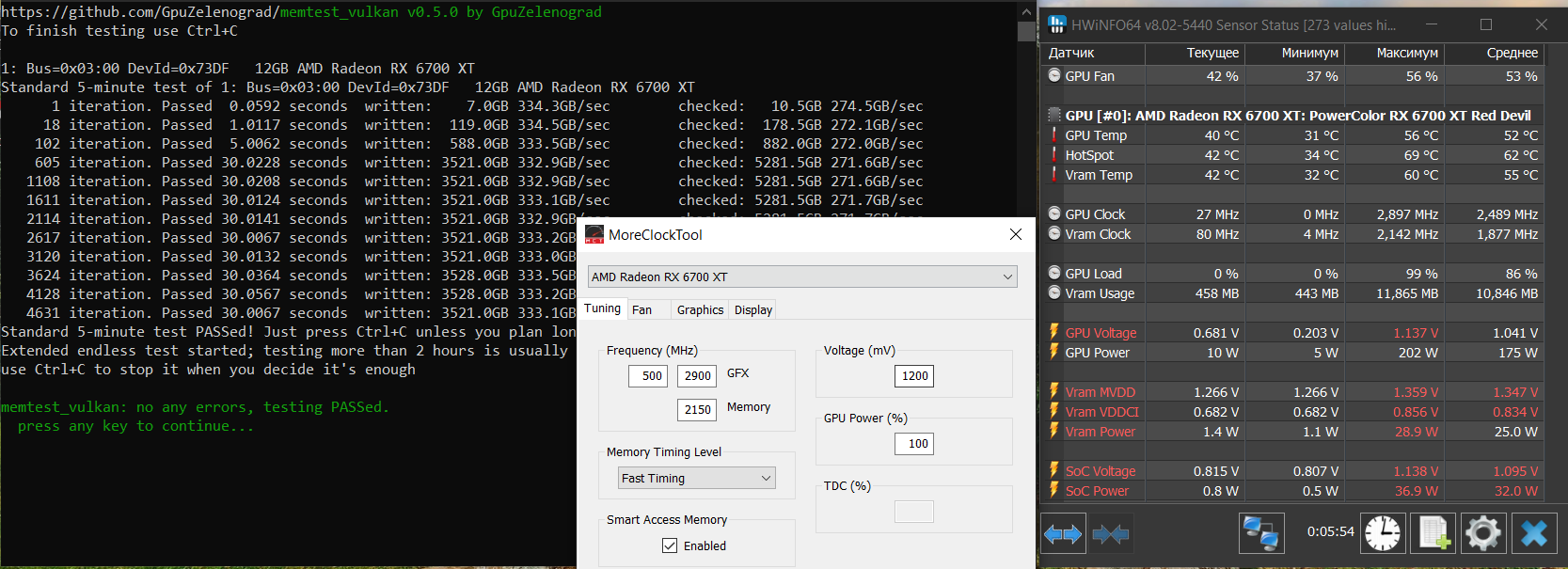Screen dimensions: 1568x569
Task: Click the lightning icon next to Vram VDDCI
Action: pos(1054,411)
